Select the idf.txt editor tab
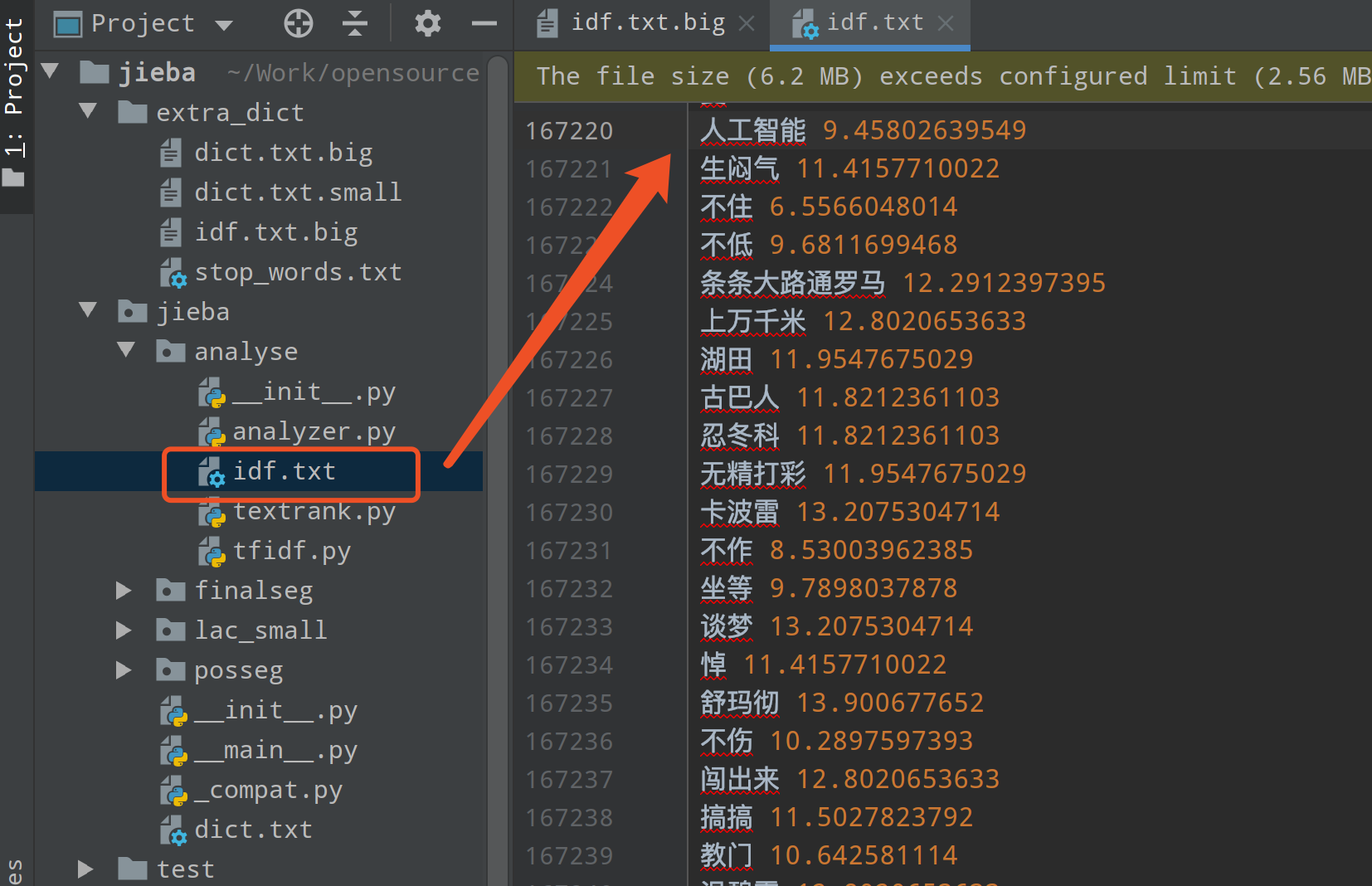The height and width of the screenshot is (886, 1372). point(875,22)
